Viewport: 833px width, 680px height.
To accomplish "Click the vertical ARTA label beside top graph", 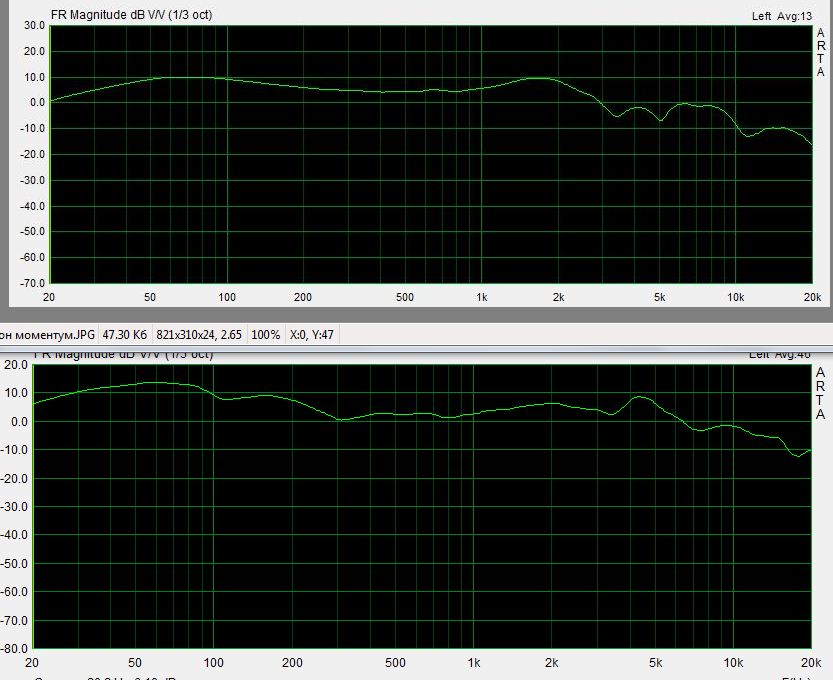I will [x=821, y=53].
